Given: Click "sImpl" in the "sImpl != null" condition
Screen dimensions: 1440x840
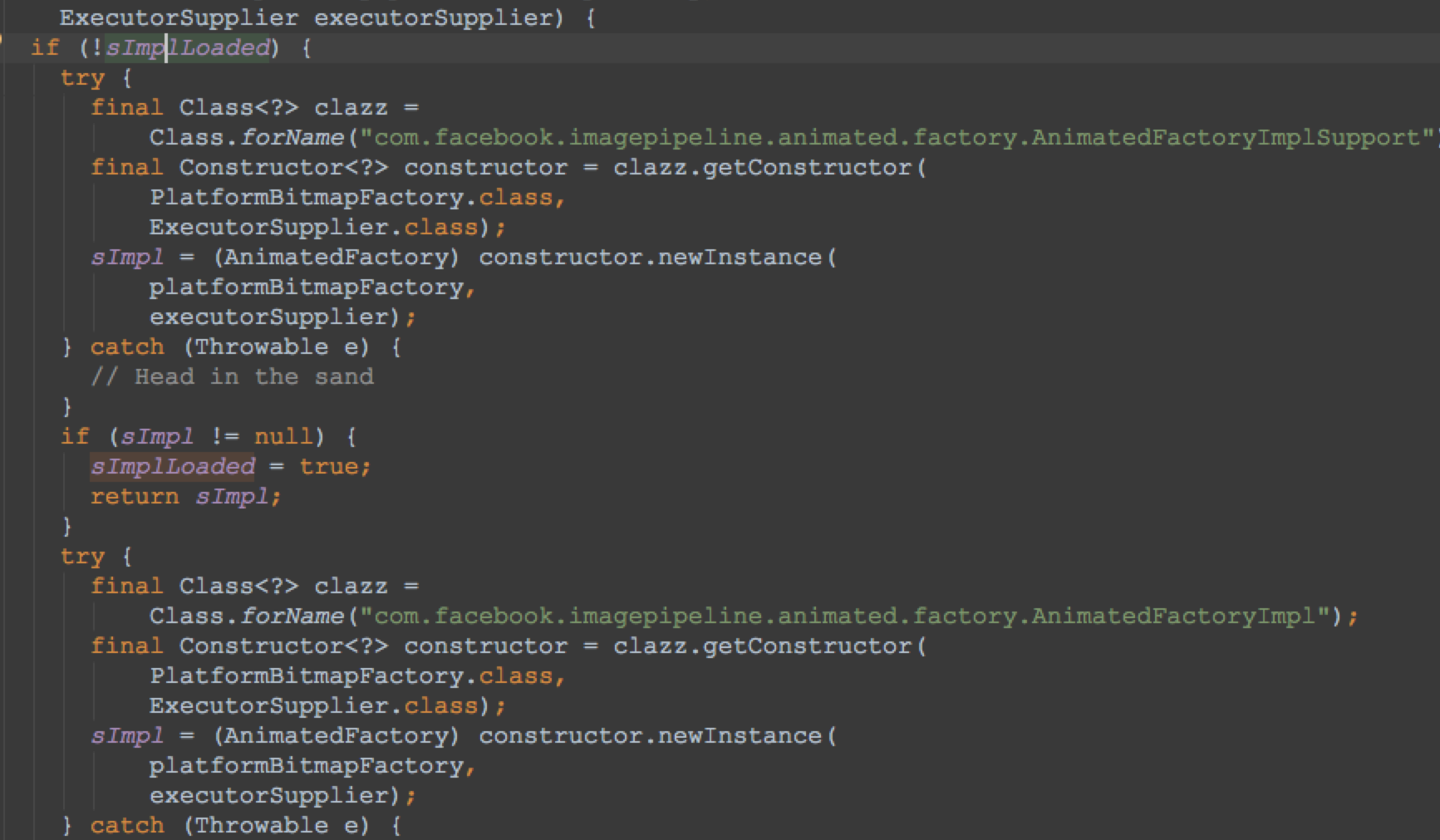Looking at the screenshot, I should [157, 436].
